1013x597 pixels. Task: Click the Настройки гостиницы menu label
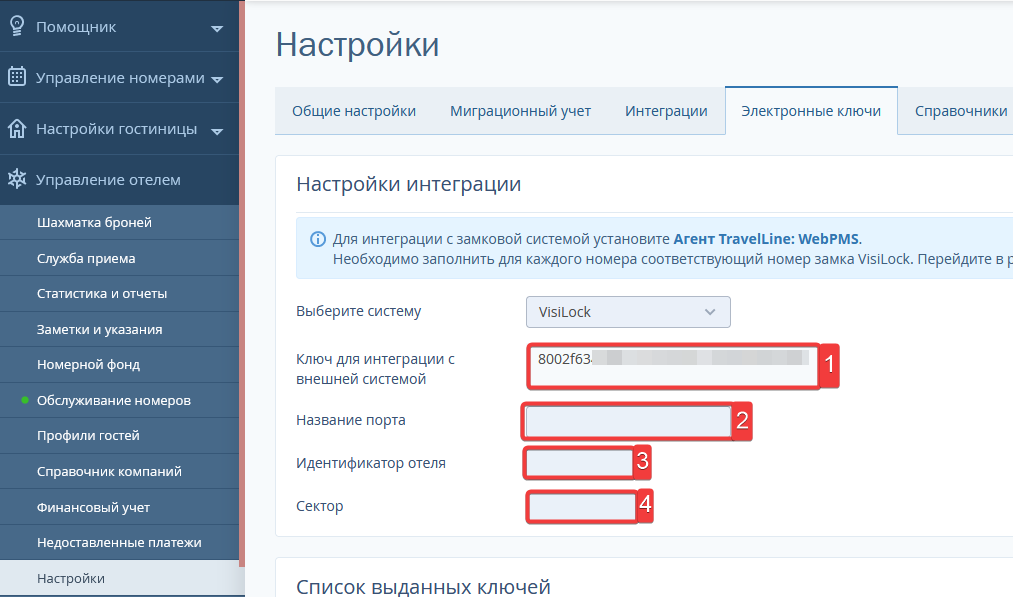pos(116,129)
